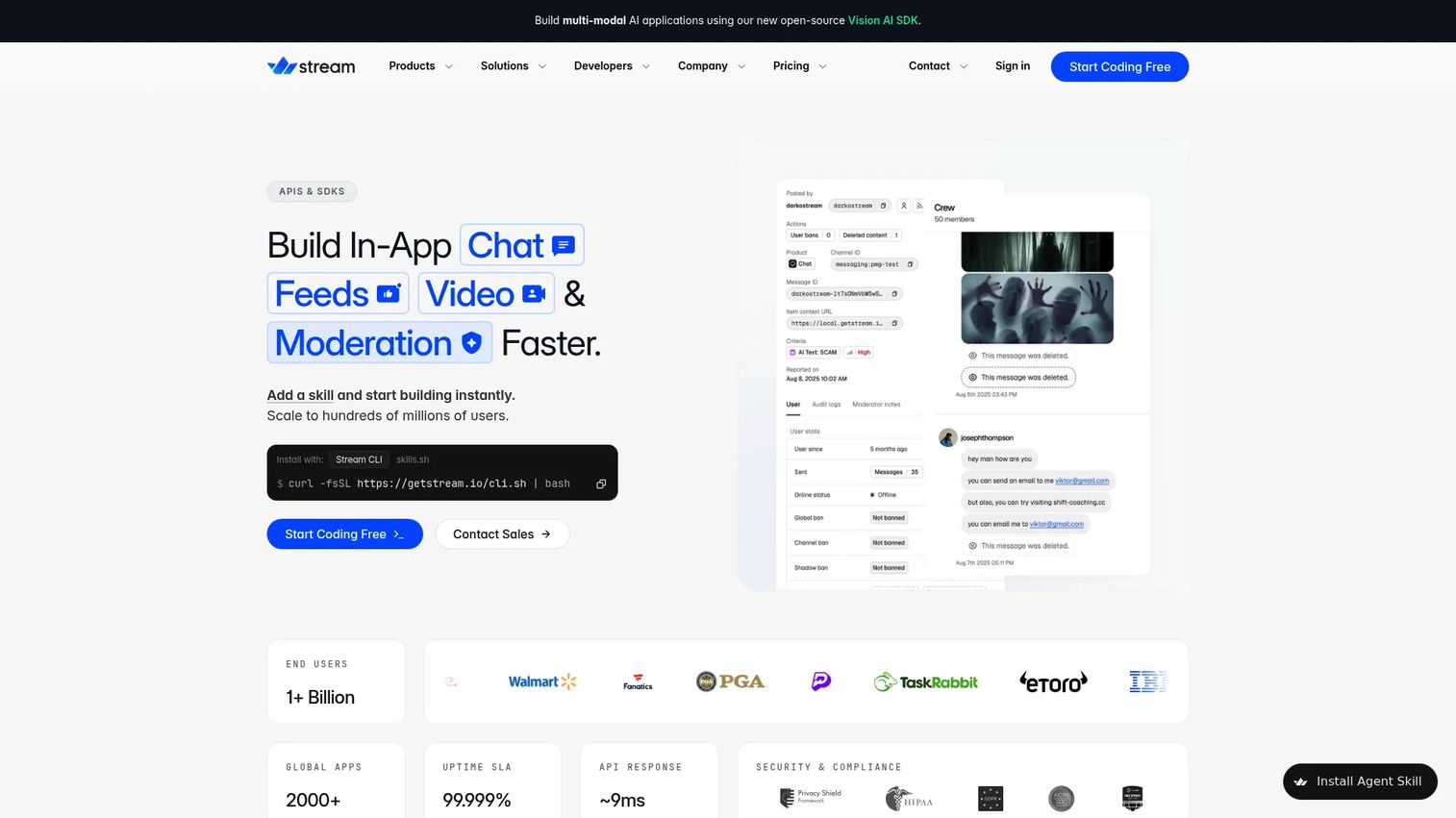The height and width of the screenshot is (818, 1456).
Task: Click the HIPAA compliance badge
Action: pos(909,798)
